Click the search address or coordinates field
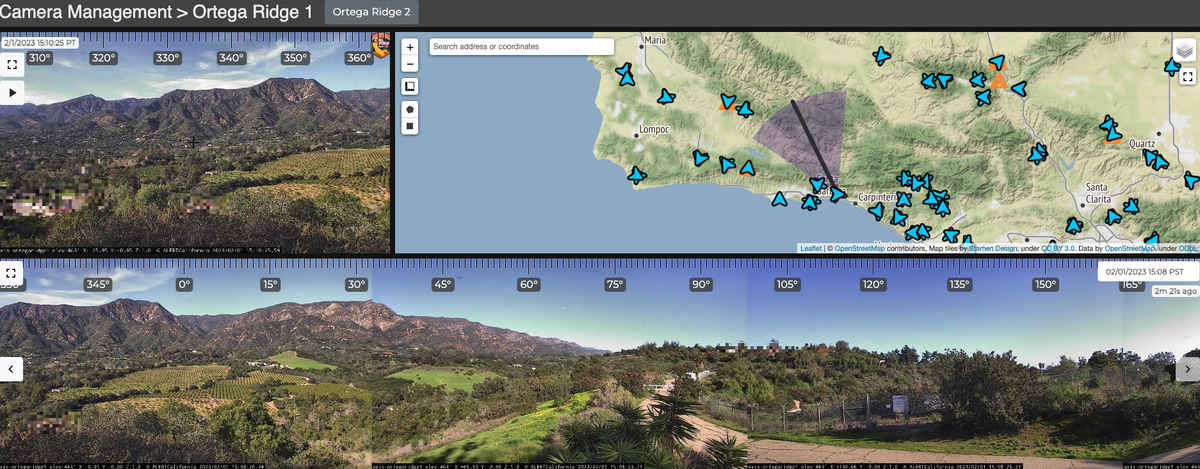This screenshot has height=469, width=1200. [x=521, y=47]
